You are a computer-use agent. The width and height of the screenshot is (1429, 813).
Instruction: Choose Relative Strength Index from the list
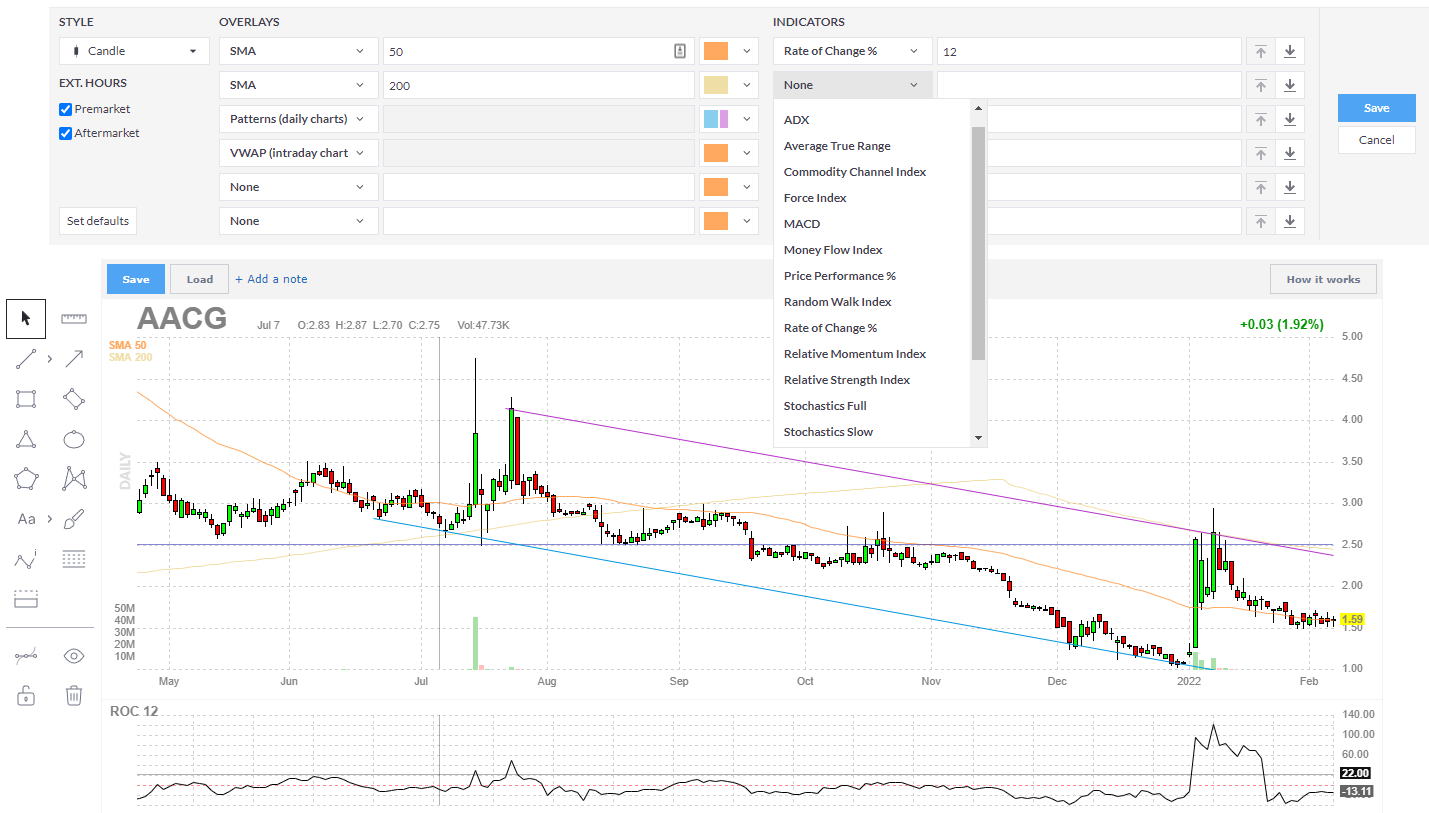click(847, 379)
